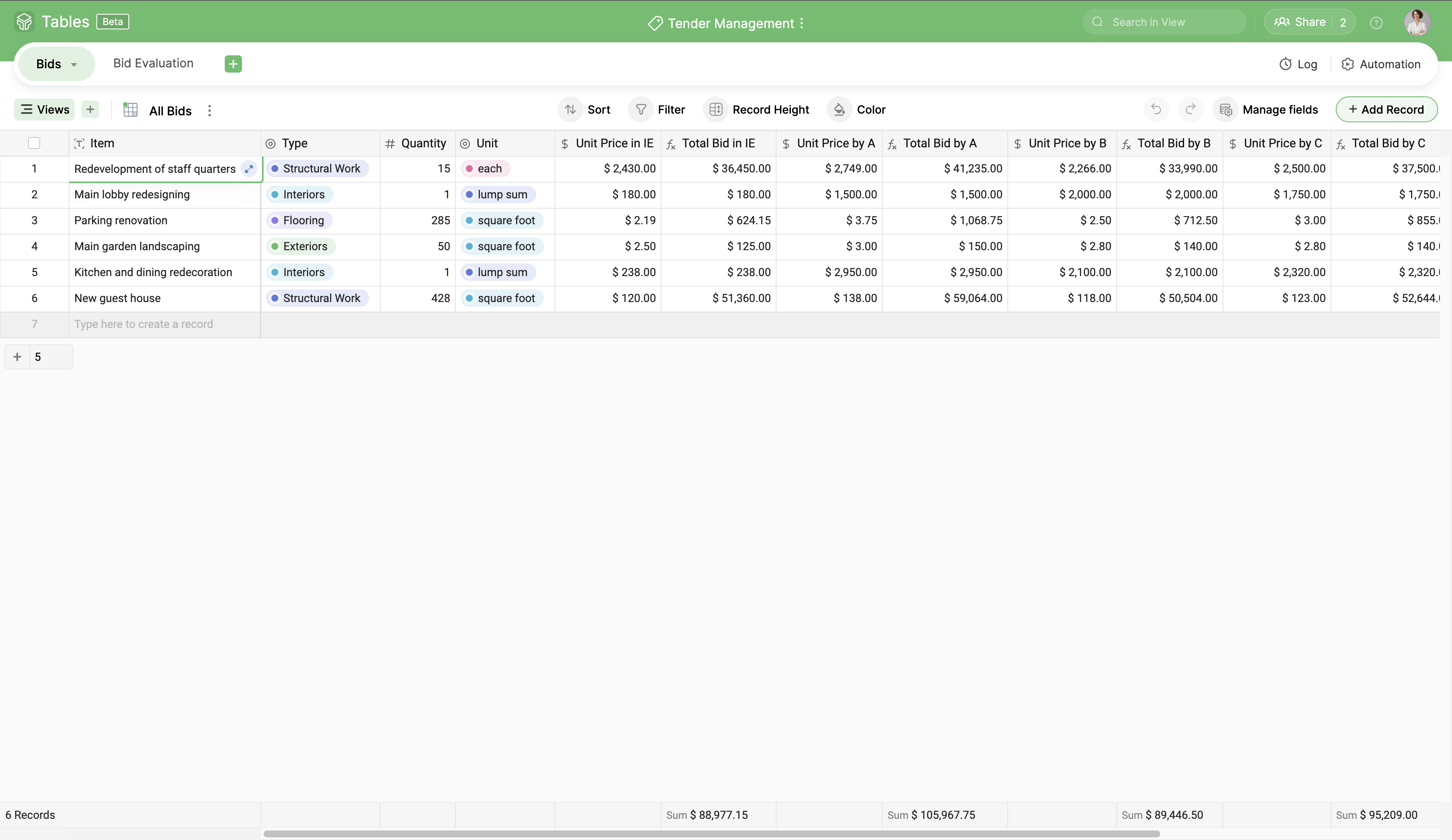Click the All Bids grid view icon
Image resolution: width=1452 pixels, height=840 pixels.
click(131, 109)
